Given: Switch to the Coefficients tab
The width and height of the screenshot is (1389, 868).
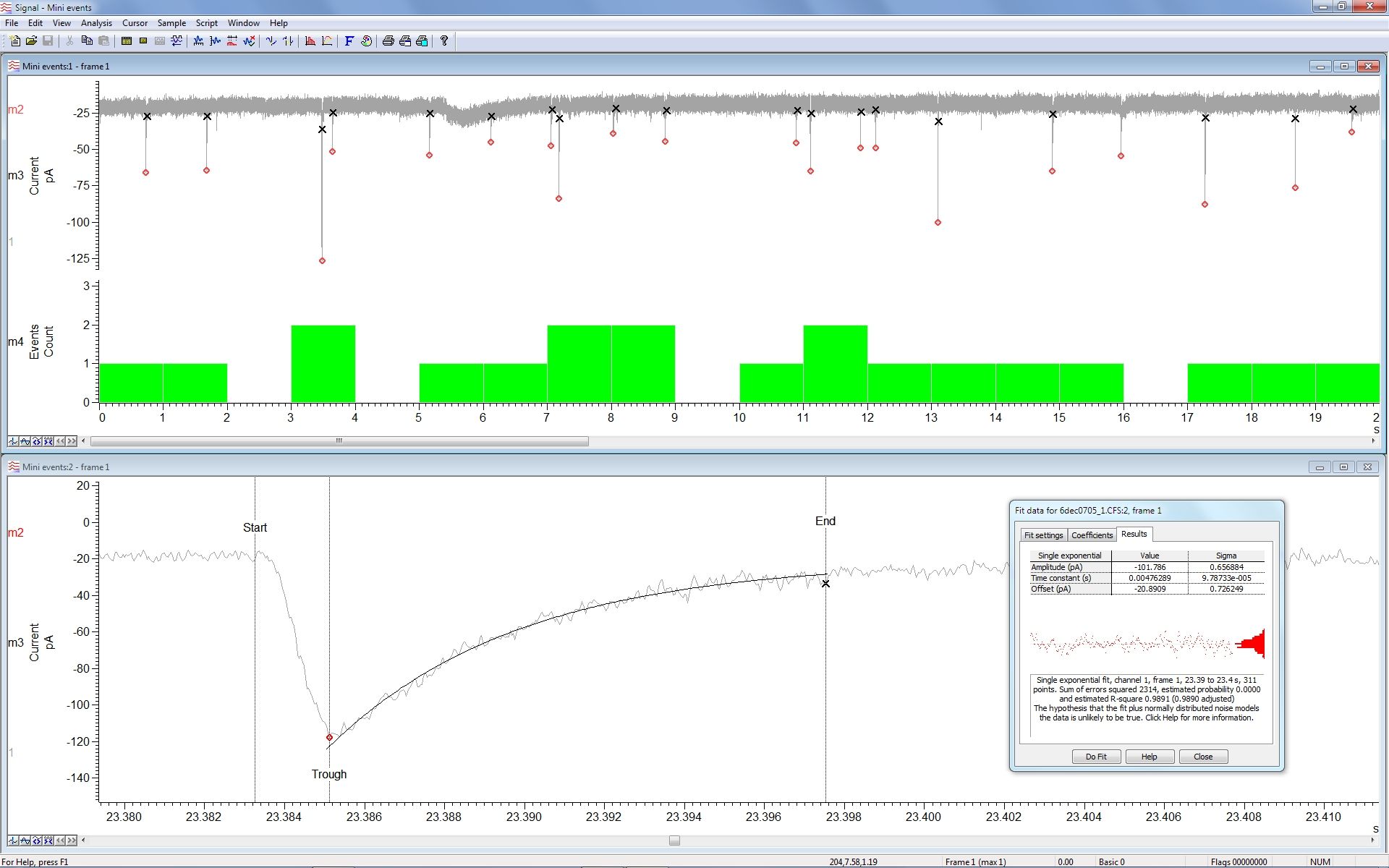Looking at the screenshot, I should (x=1092, y=535).
